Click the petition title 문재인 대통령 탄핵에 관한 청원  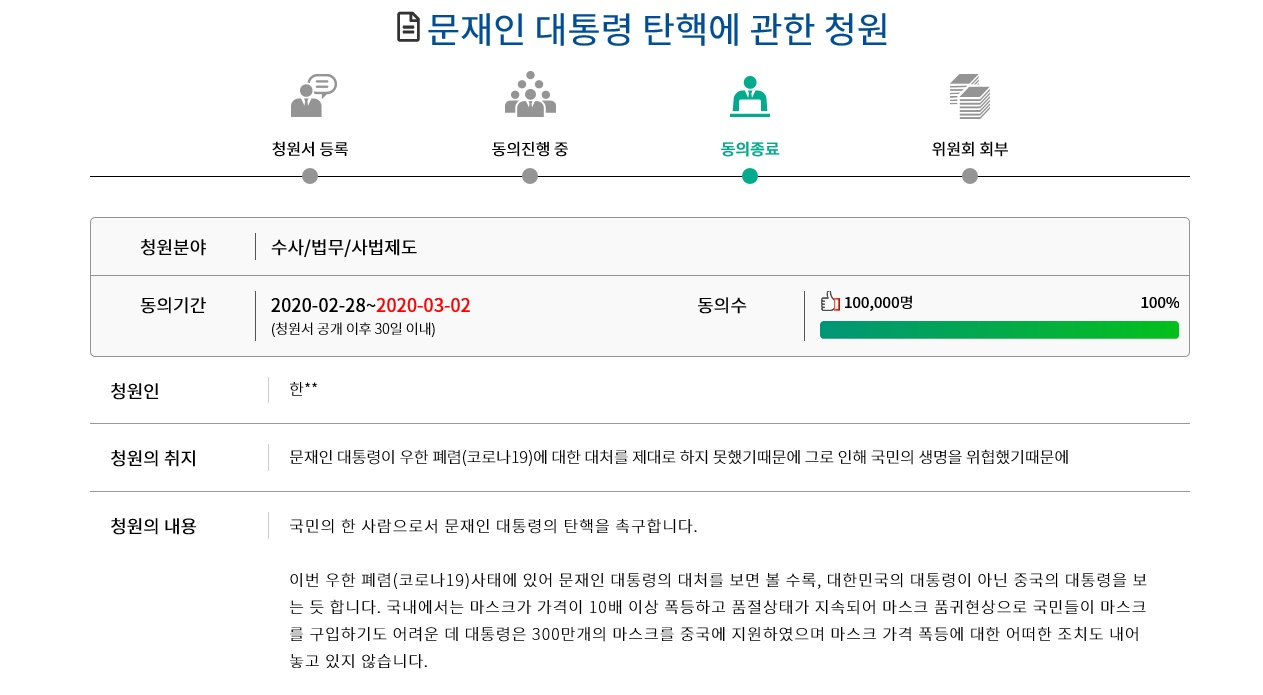658,29
